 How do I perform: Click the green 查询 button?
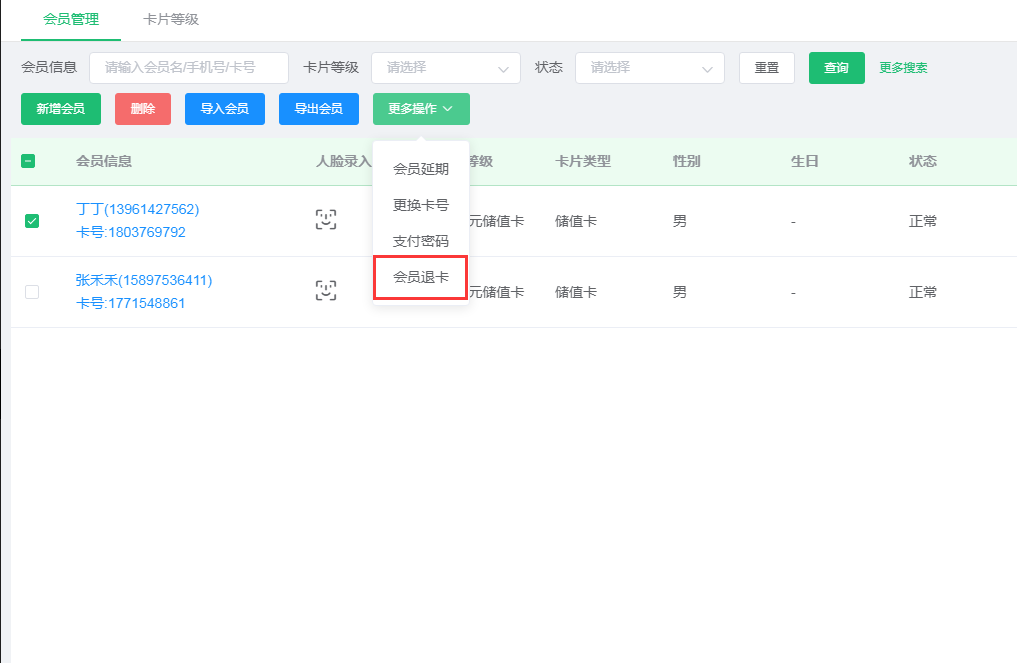click(836, 68)
